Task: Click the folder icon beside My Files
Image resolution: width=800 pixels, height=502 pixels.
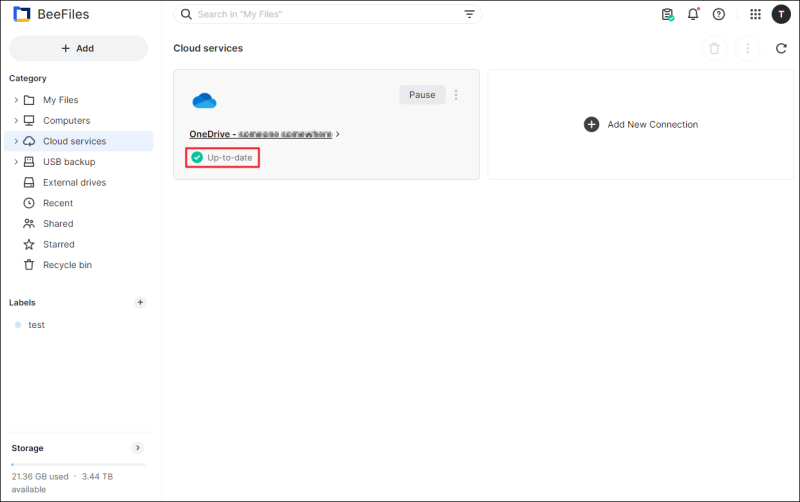Action: tap(29, 100)
